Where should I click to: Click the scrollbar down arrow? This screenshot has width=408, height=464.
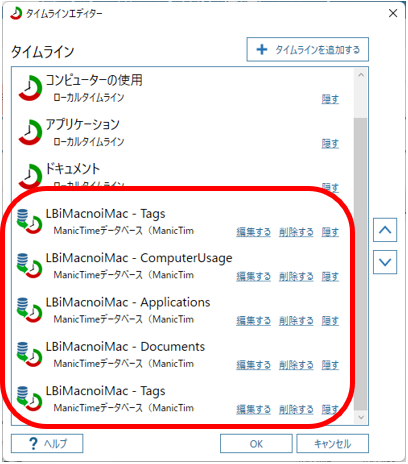point(361,417)
